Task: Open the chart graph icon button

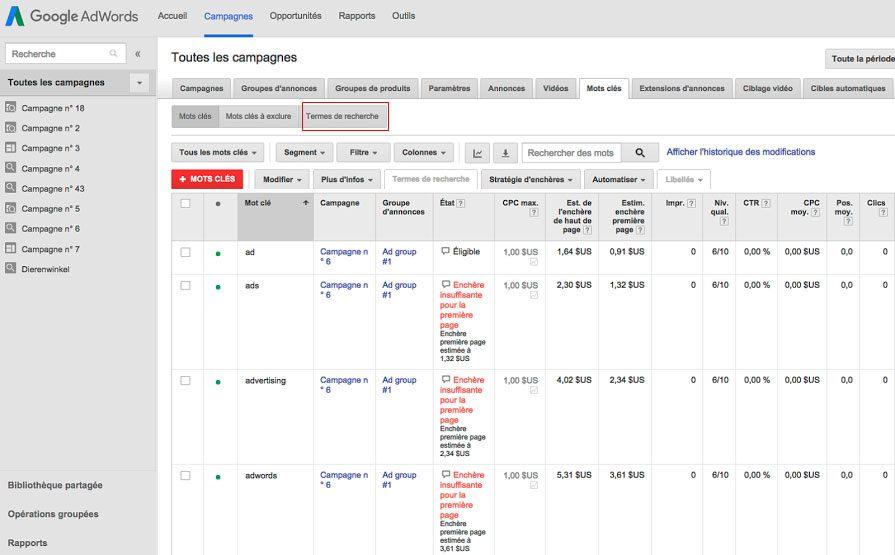Action: tap(477, 153)
